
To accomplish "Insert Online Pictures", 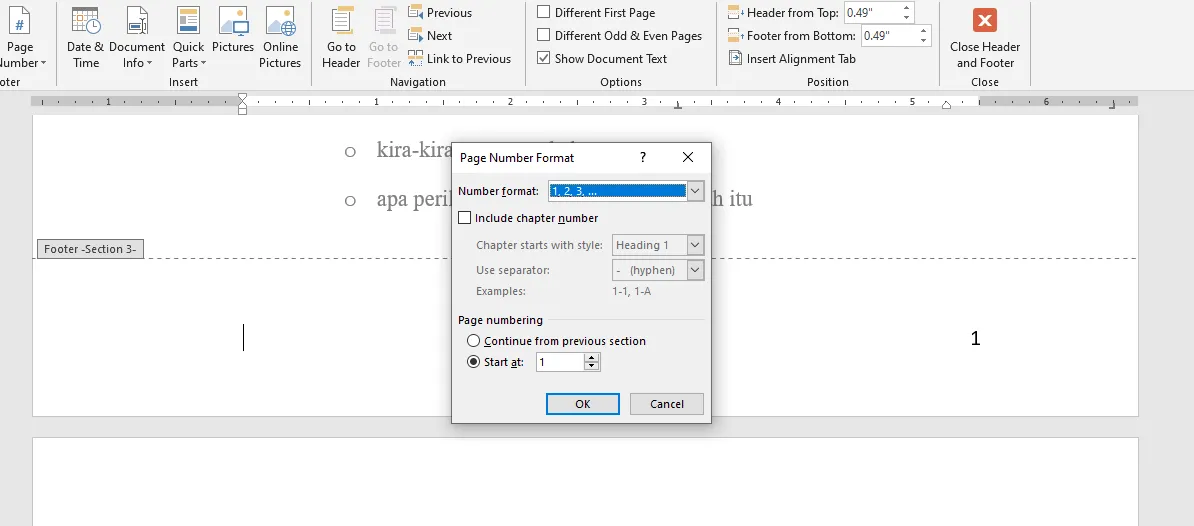I will tap(280, 40).
